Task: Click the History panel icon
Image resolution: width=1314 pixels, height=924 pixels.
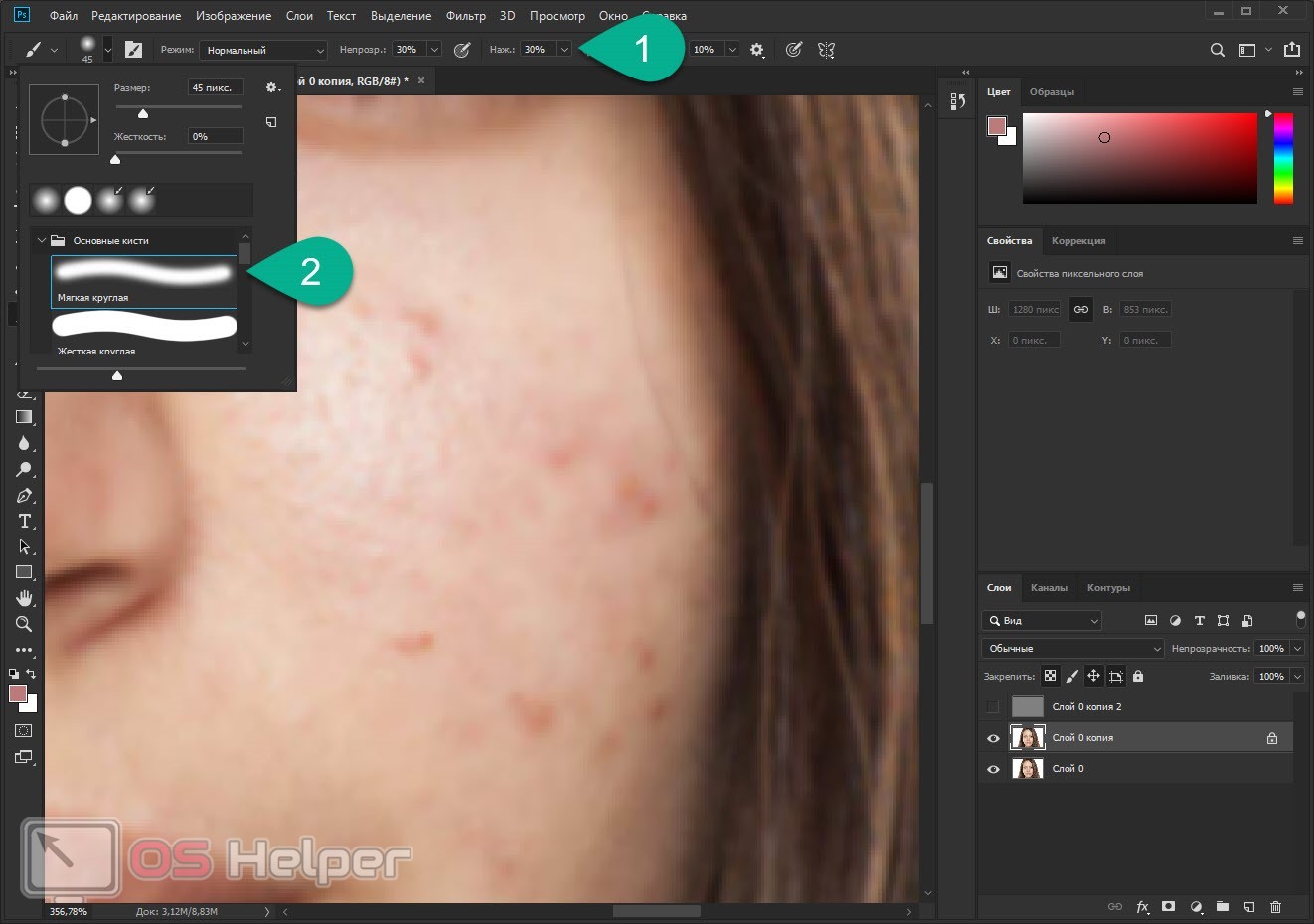Action: (x=957, y=101)
